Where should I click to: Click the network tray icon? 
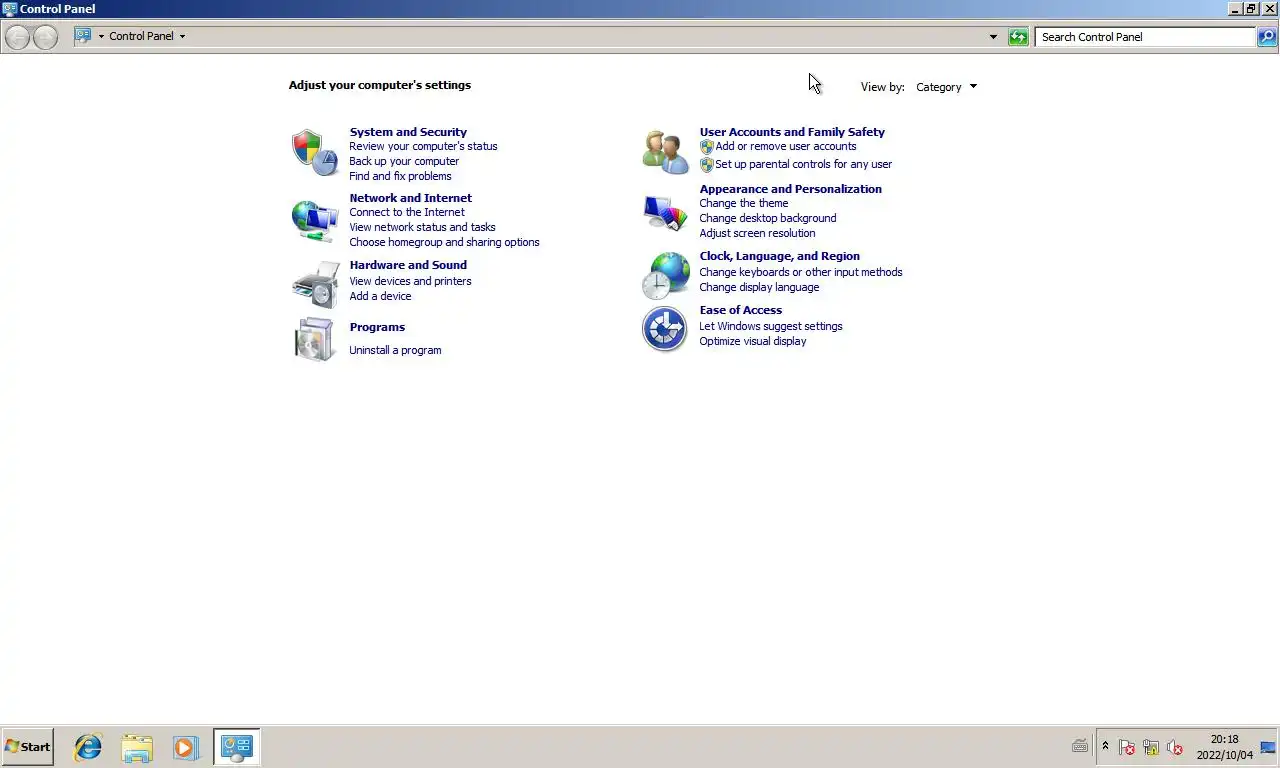[1151, 747]
